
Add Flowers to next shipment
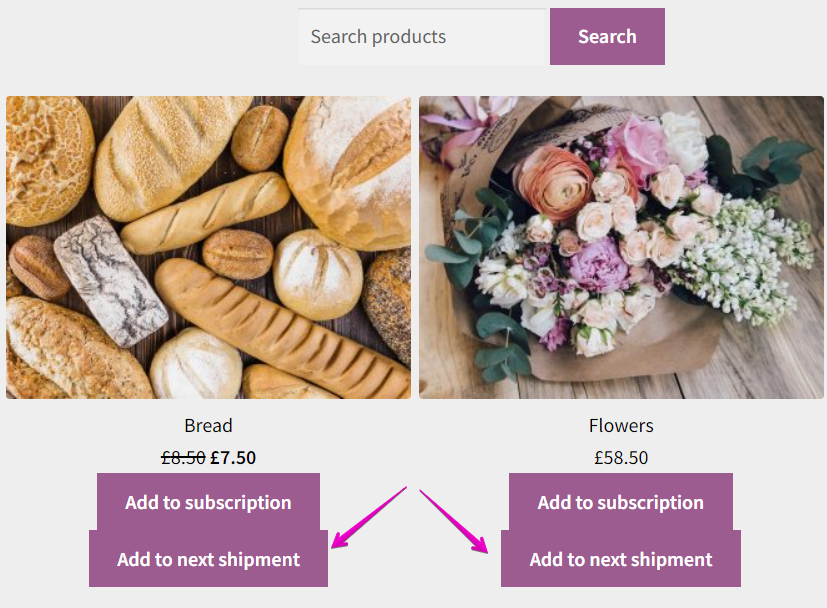[x=621, y=559]
